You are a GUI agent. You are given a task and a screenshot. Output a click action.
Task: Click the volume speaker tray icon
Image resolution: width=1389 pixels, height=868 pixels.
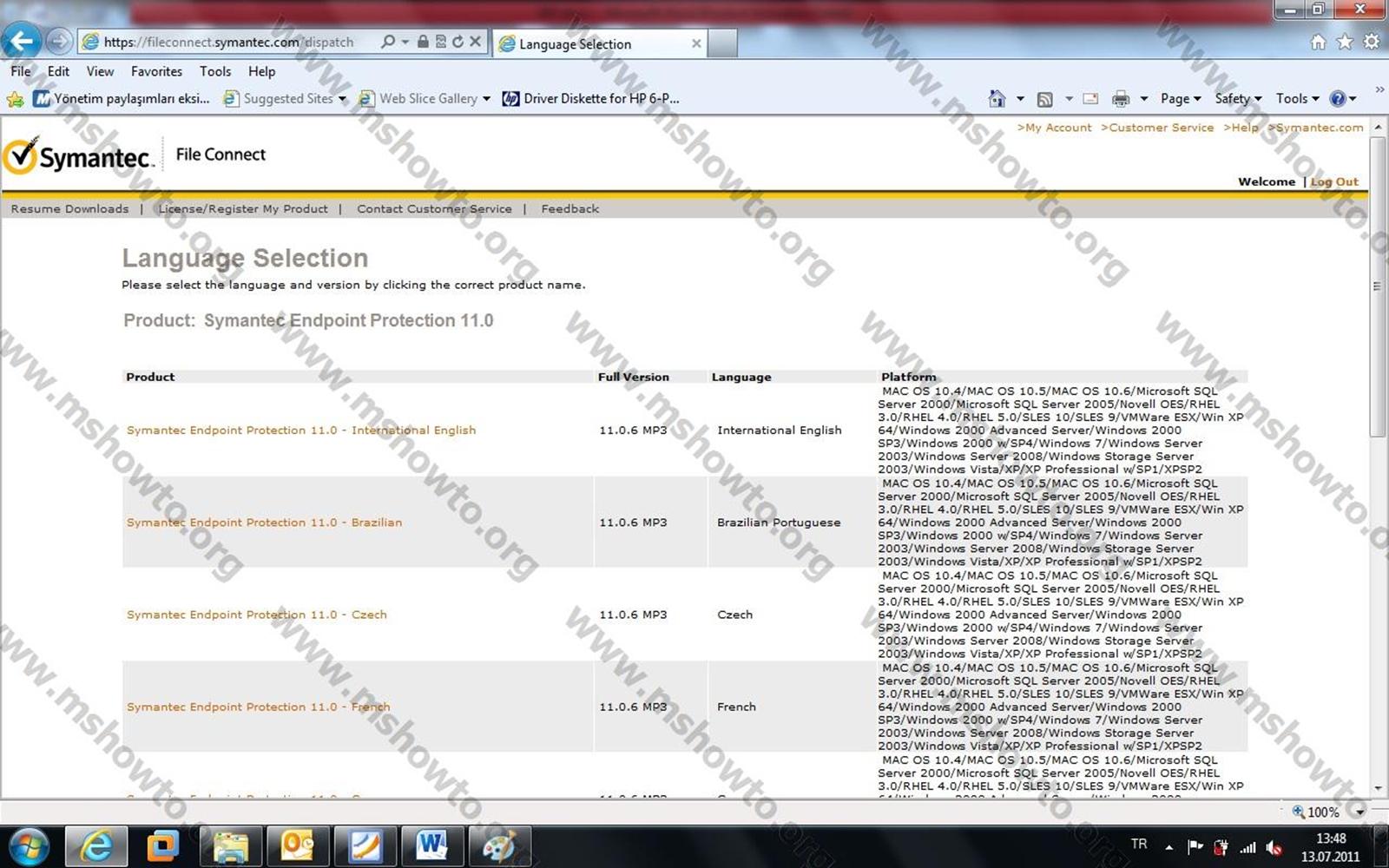tap(1274, 847)
